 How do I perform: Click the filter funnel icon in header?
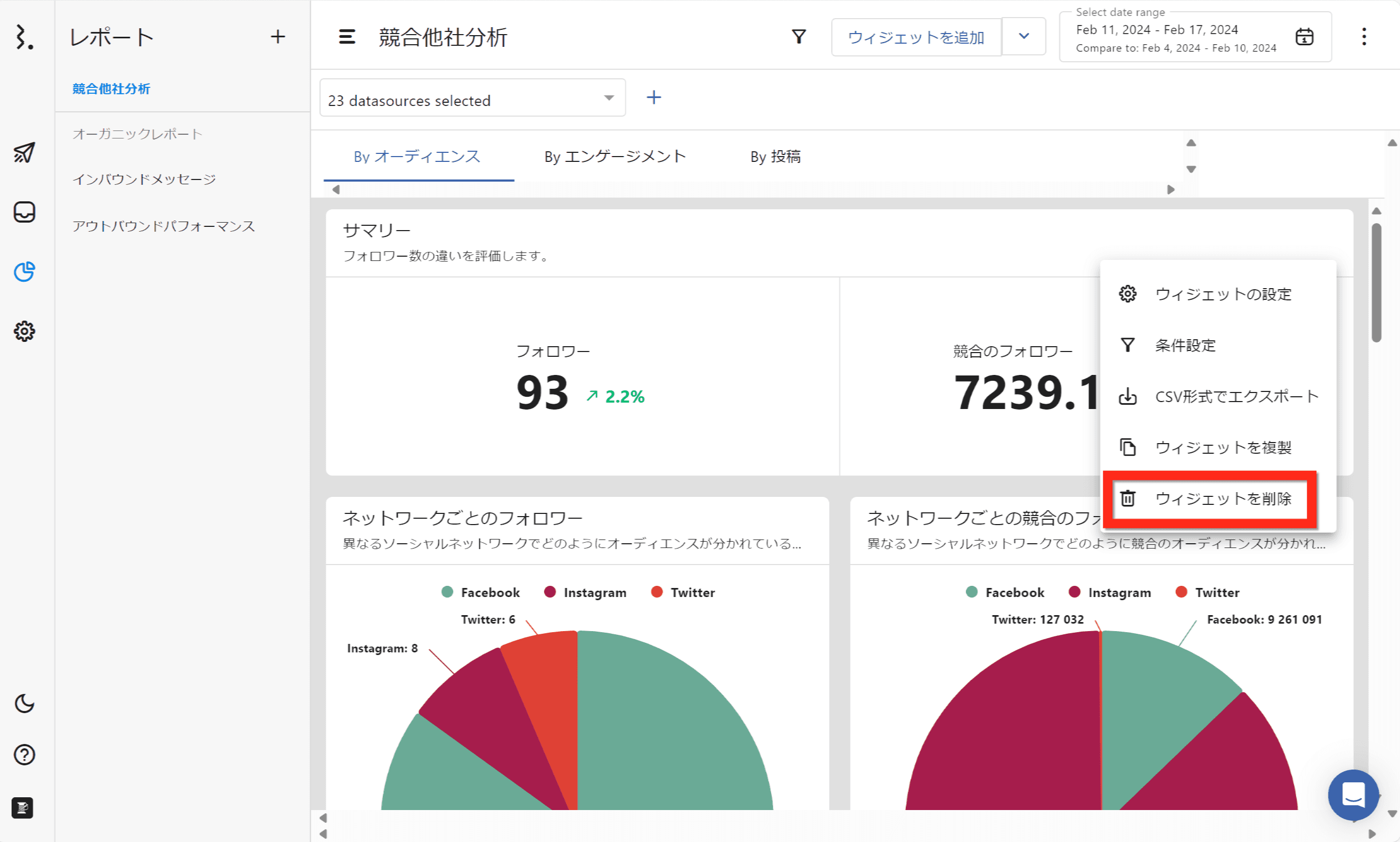799,37
